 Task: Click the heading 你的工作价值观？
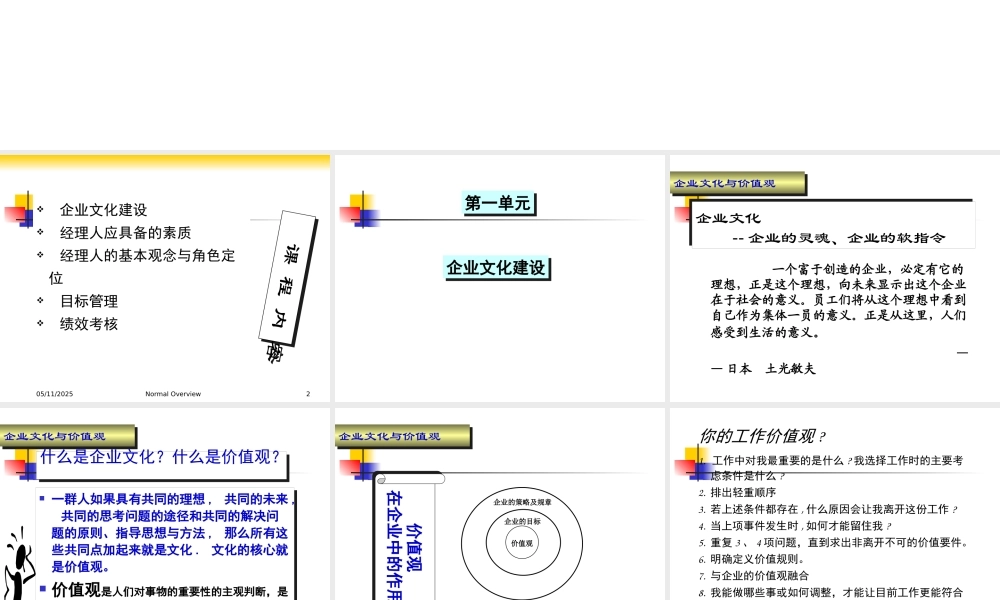(762, 436)
